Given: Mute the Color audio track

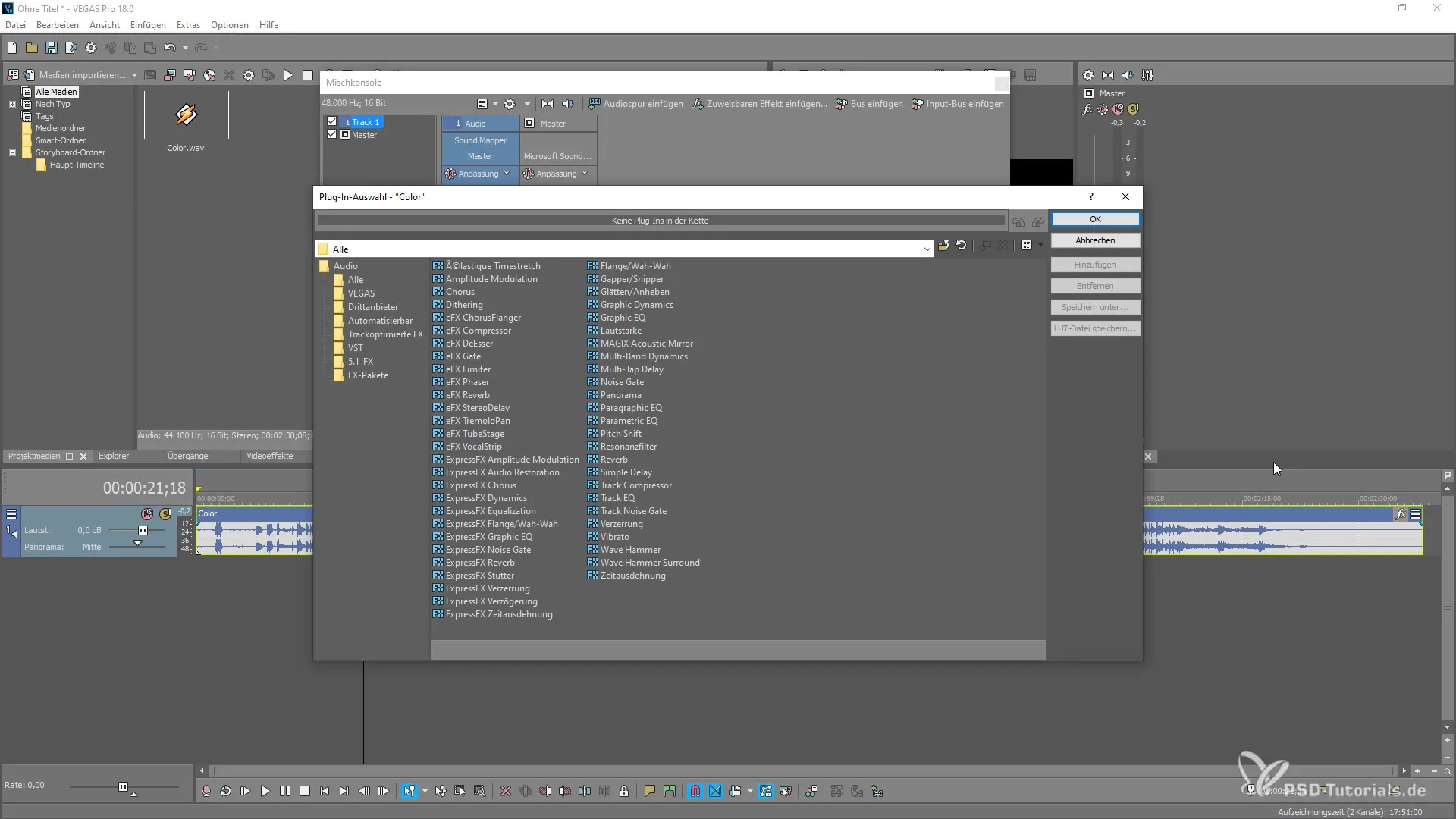Looking at the screenshot, I should (147, 514).
